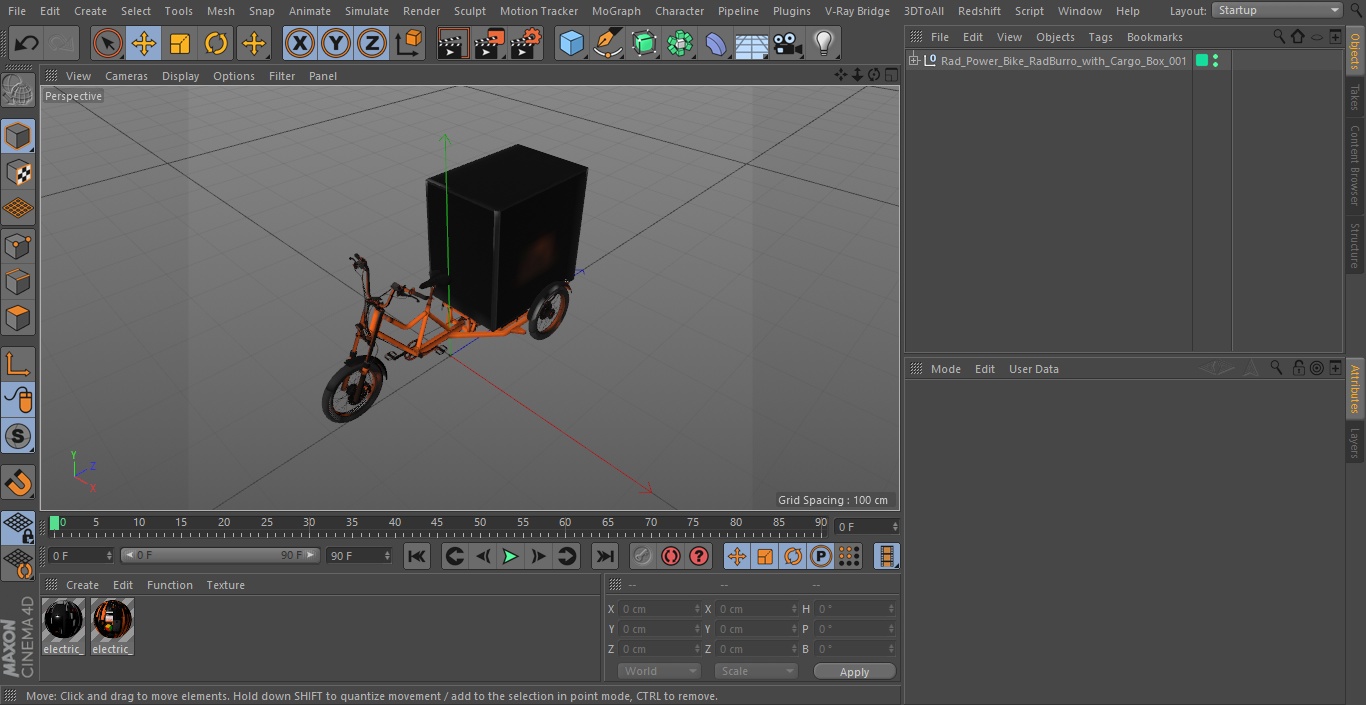The width and height of the screenshot is (1366, 705).
Task: Select first electric_ material thumbnail
Action: point(64,627)
